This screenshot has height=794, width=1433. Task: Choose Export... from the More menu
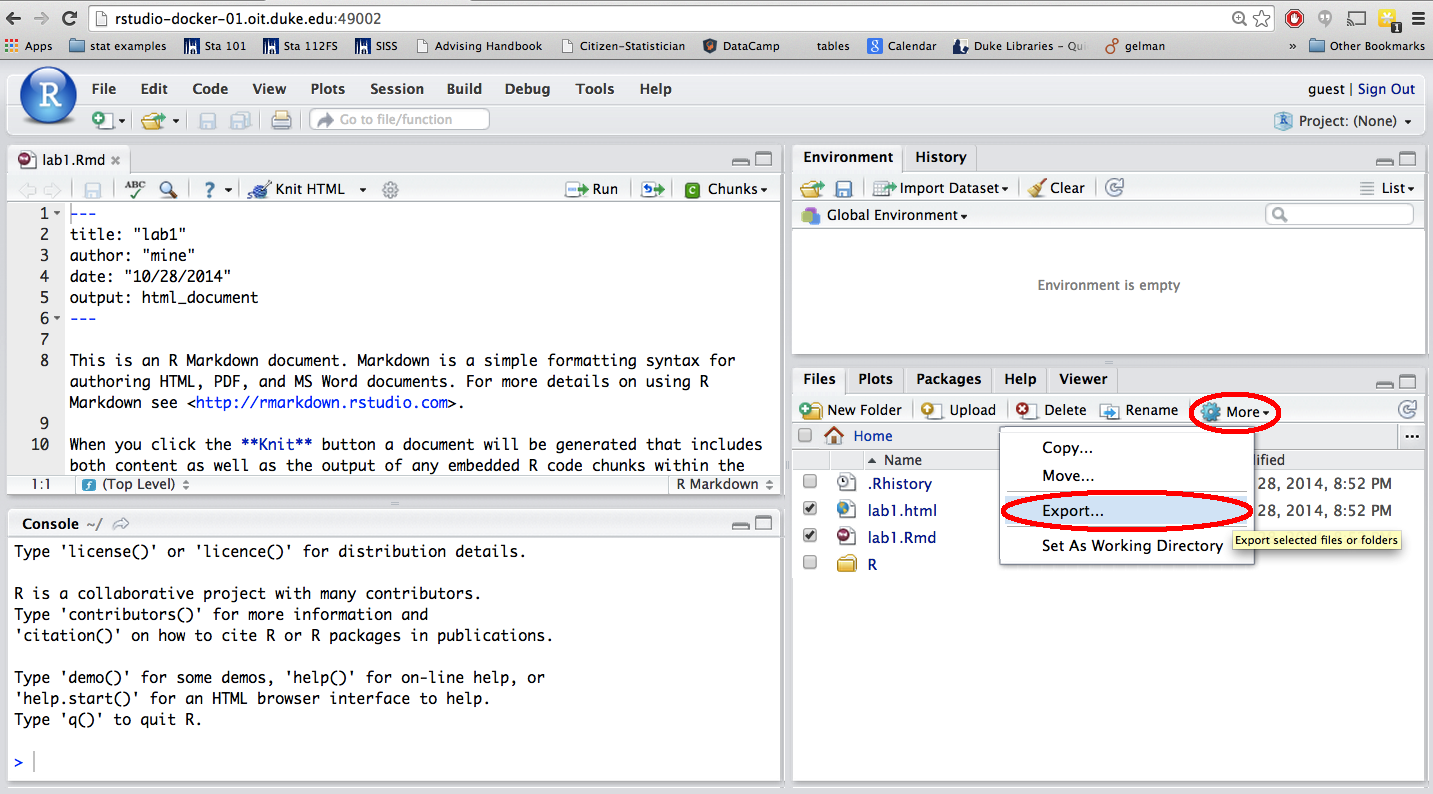(x=1073, y=511)
